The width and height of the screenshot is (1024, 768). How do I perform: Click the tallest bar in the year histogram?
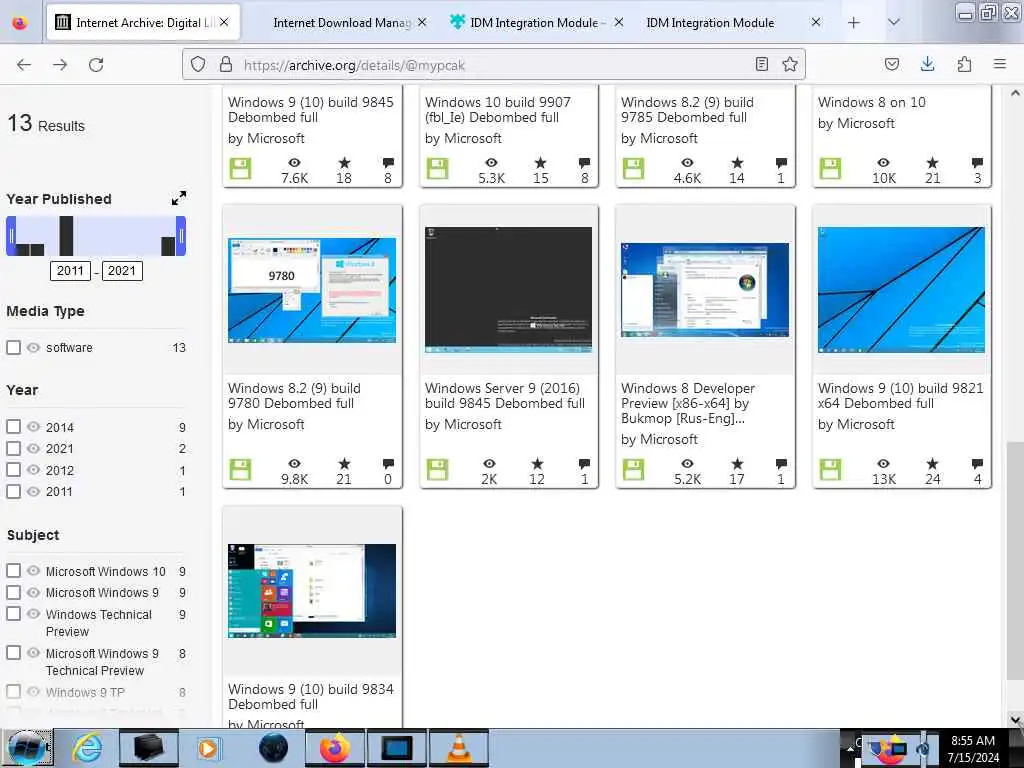point(66,236)
